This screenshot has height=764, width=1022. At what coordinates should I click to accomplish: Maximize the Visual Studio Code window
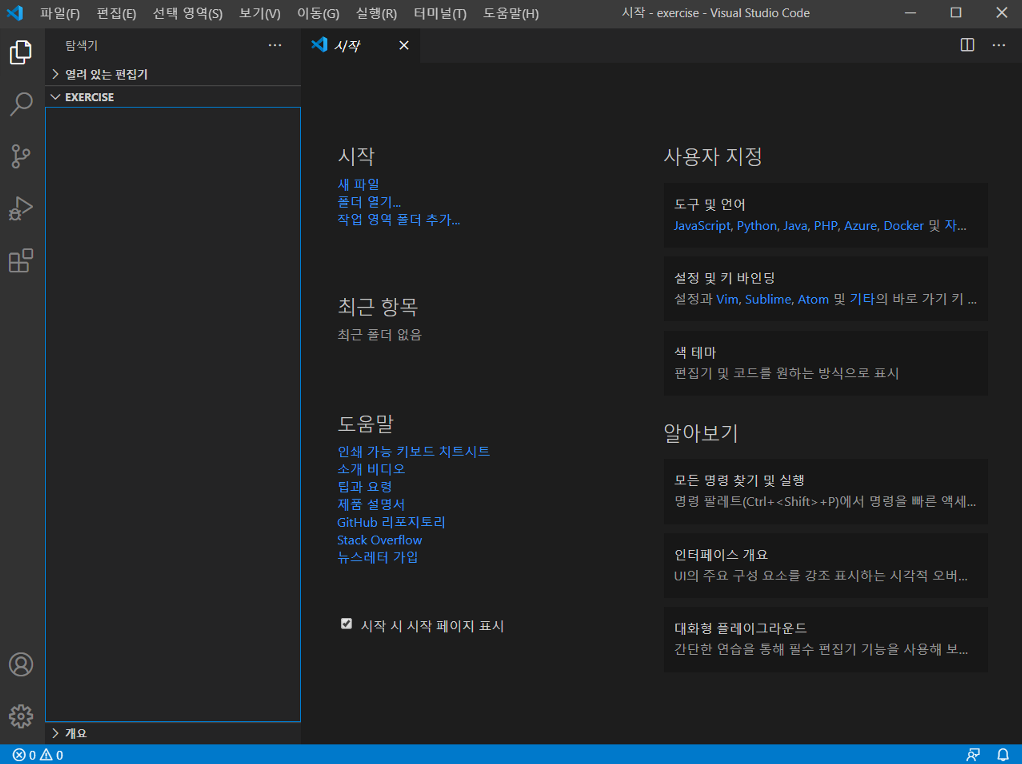[956, 12]
